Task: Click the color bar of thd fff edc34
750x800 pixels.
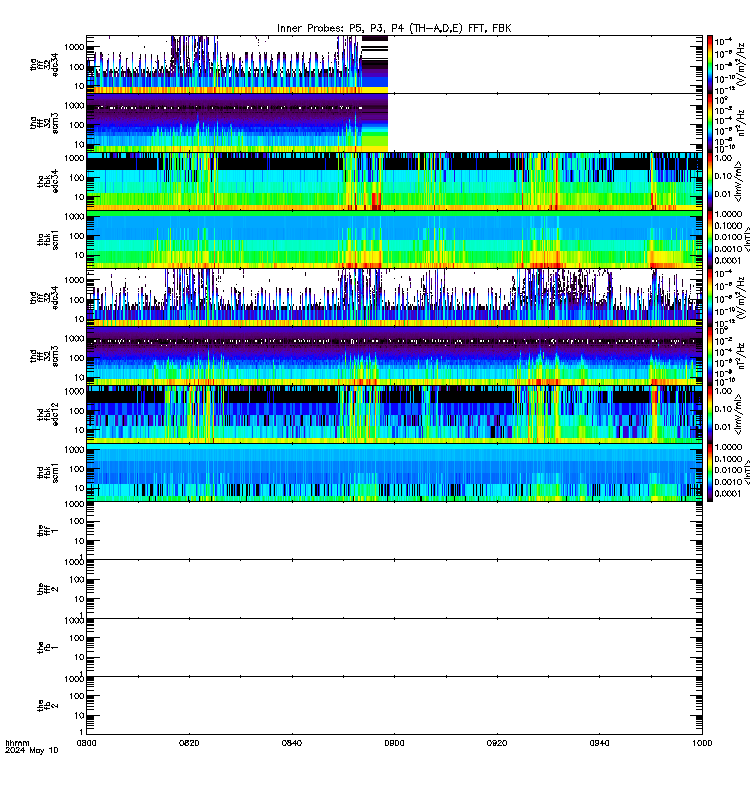Action: (710, 297)
